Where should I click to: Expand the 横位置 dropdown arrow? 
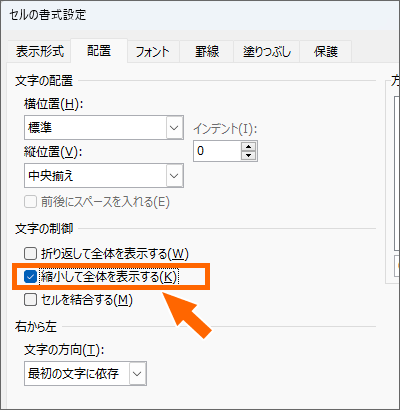click(174, 128)
